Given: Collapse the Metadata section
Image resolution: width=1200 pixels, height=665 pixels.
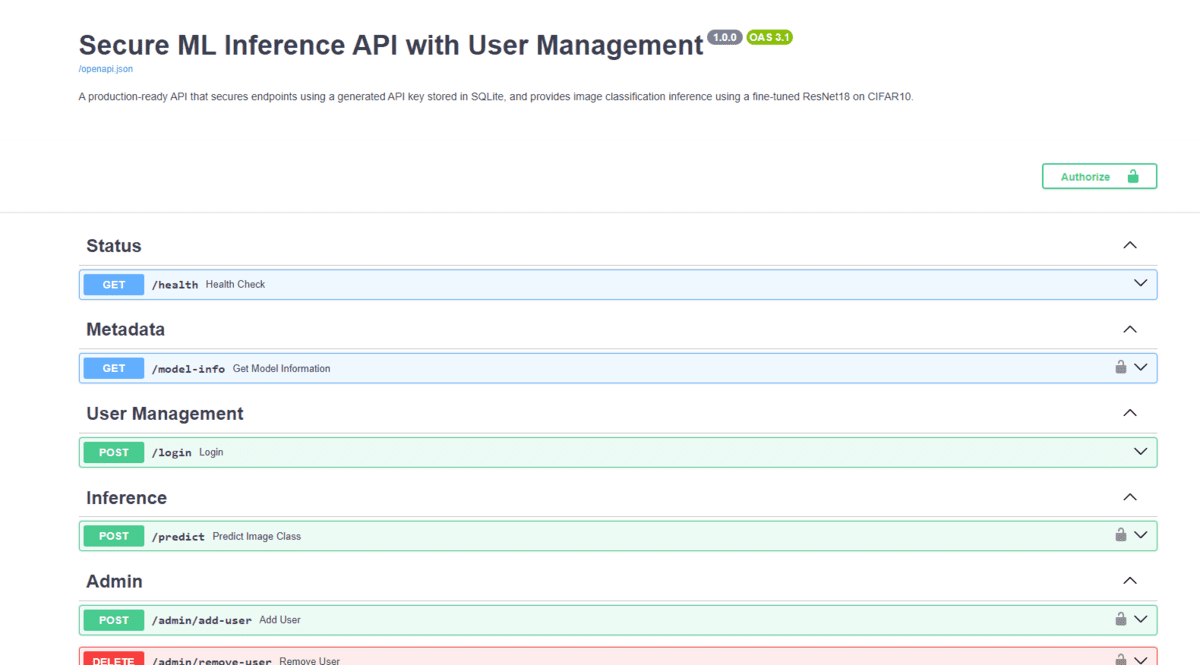Looking at the screenshot, I should click(1130, 329).
